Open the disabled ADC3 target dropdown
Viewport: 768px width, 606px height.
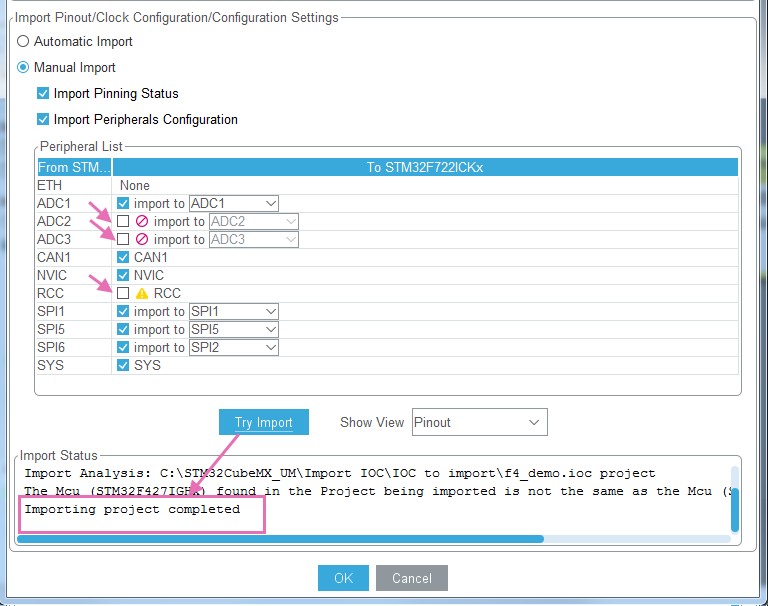254,239
